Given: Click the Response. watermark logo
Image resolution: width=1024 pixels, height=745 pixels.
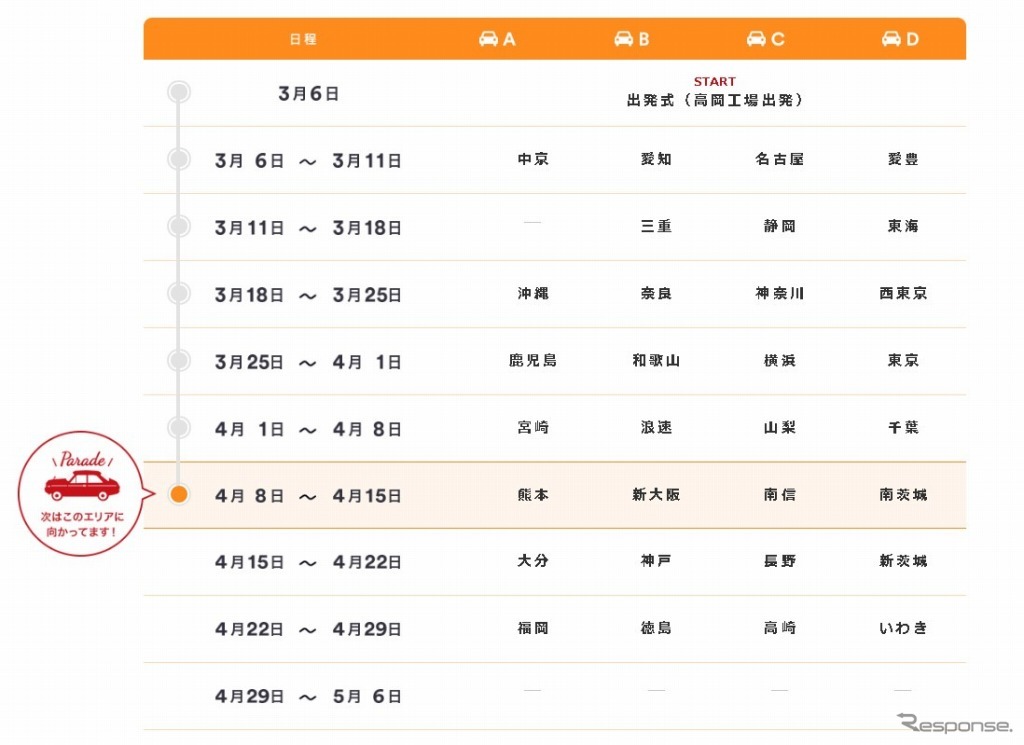Looking at the screenshot, I should 954,724.
